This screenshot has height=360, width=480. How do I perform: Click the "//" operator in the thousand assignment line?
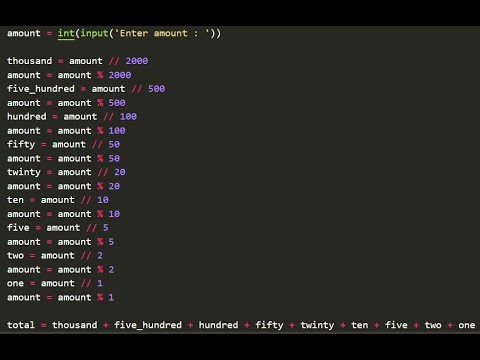(x=114, y=61)
